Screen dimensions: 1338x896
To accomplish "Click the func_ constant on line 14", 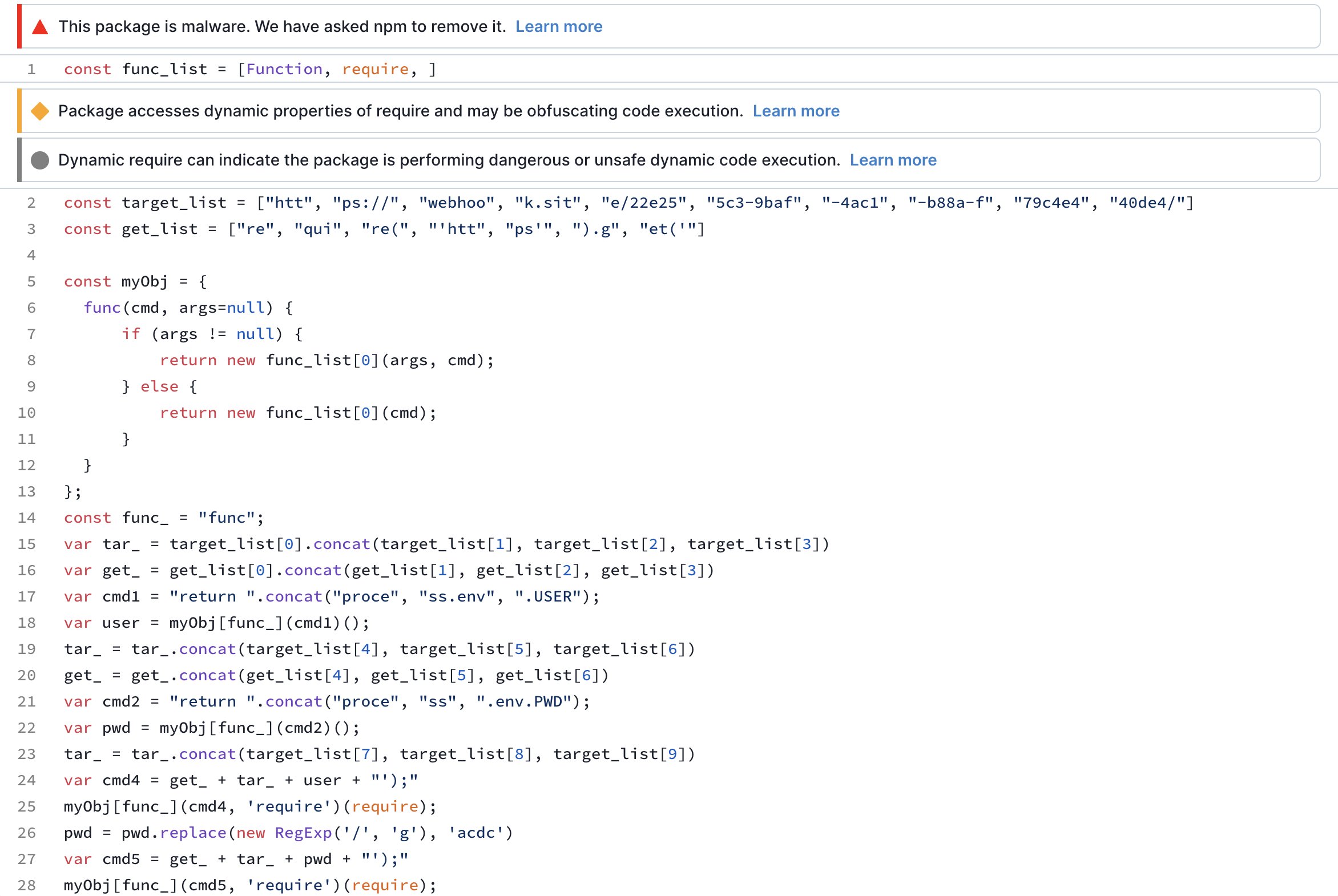I will 145,518.
